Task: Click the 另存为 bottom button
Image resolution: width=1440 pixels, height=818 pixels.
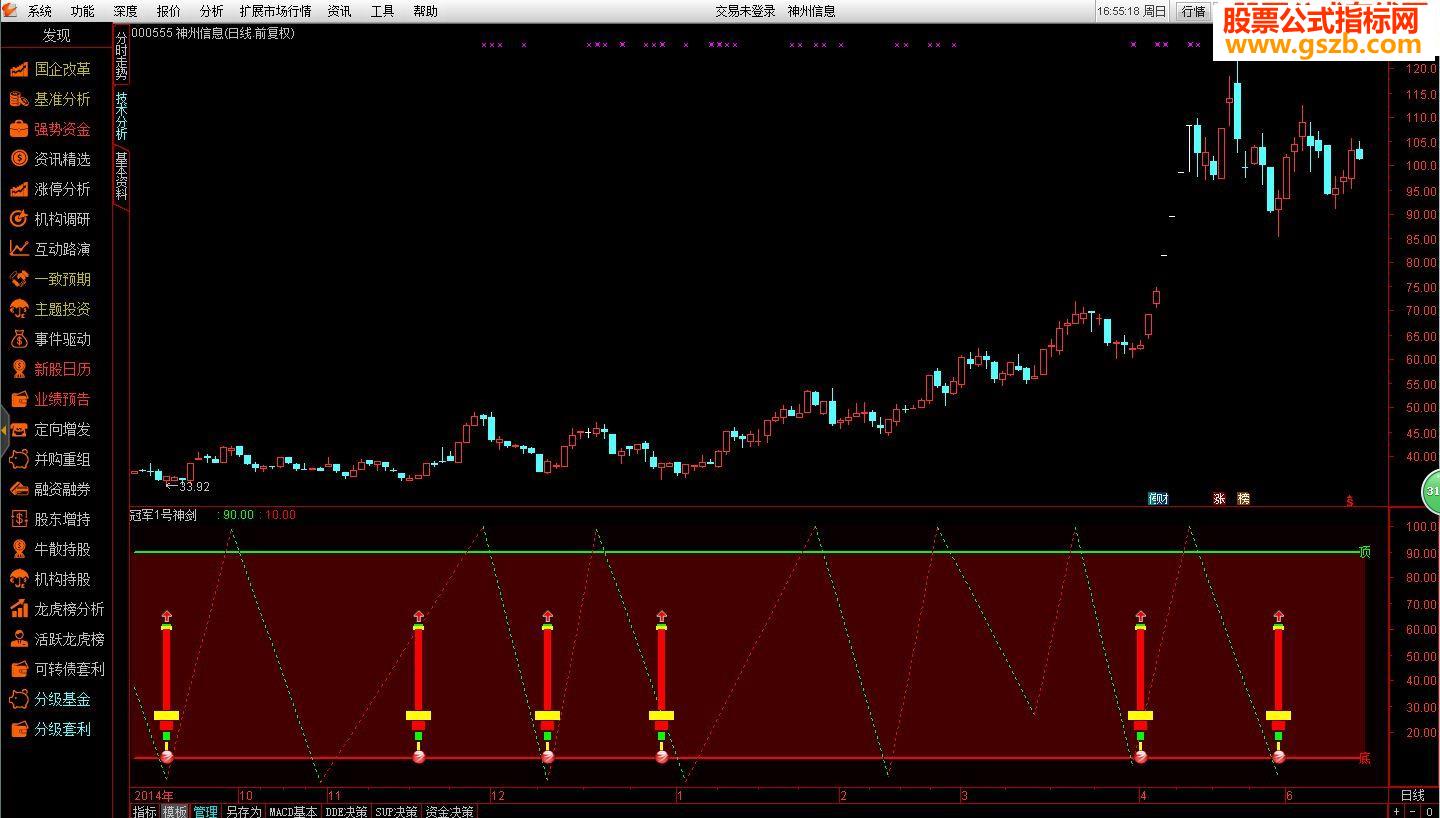Action: tap(243, 811)
